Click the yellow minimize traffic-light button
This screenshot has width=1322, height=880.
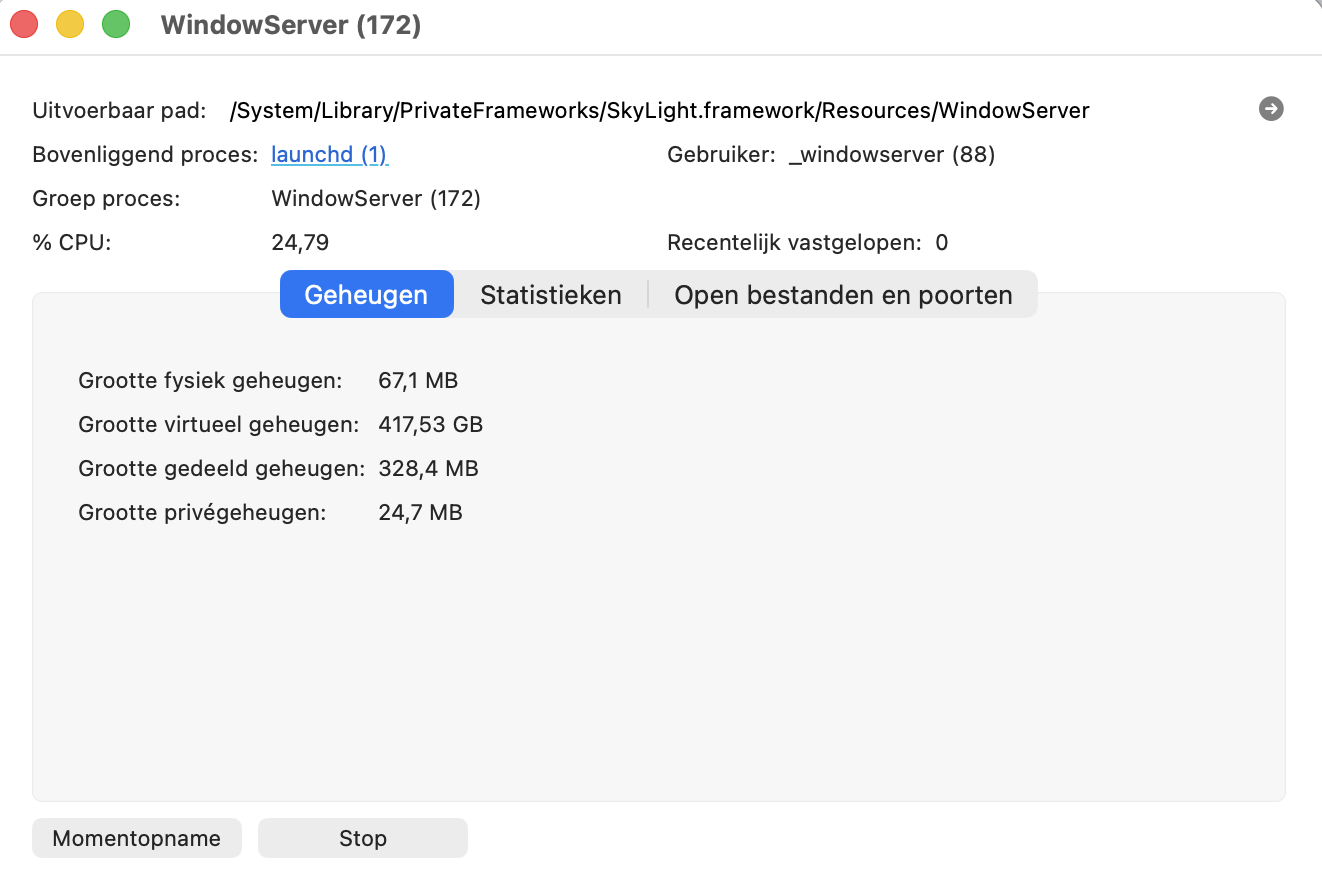coord(69,23)
